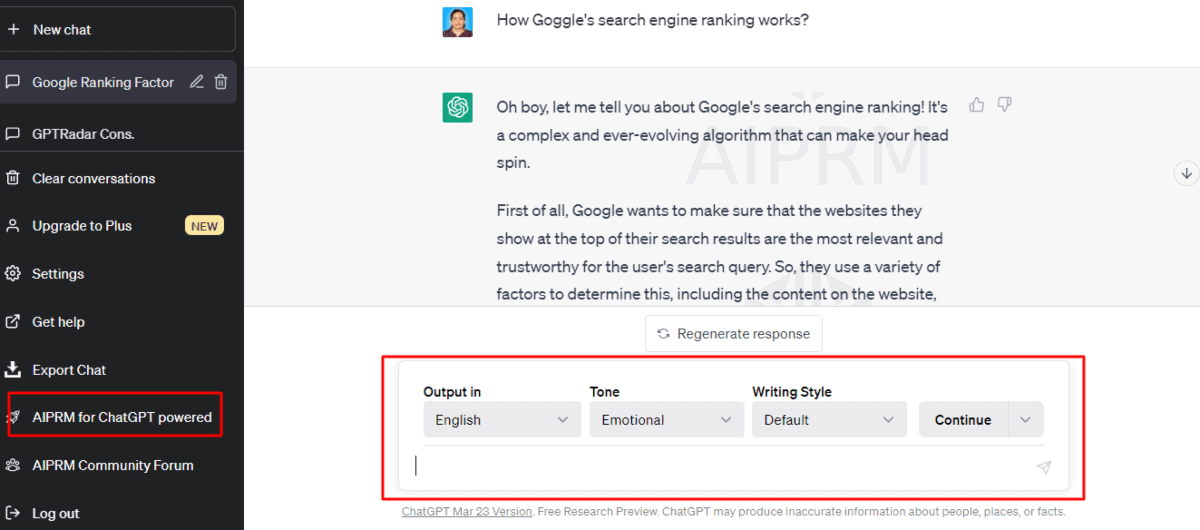This screenshot has width=1200, height=530.
Task: Click Regenerate response button
Action: click(x=733, y=334)
